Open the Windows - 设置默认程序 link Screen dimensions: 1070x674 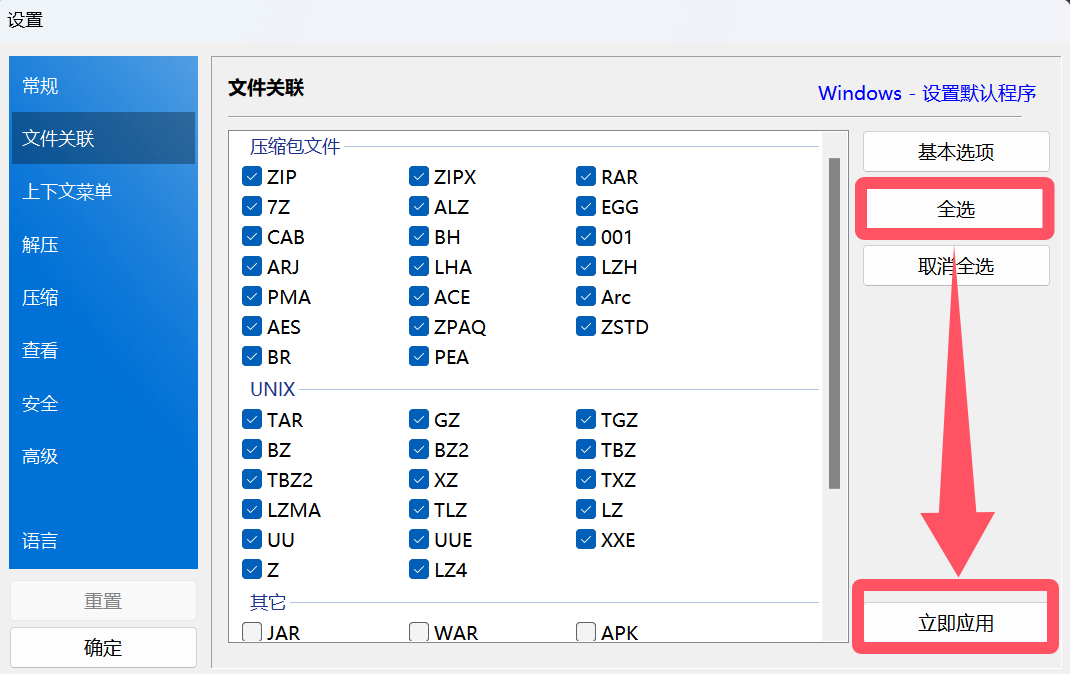[x=926, y=93]
